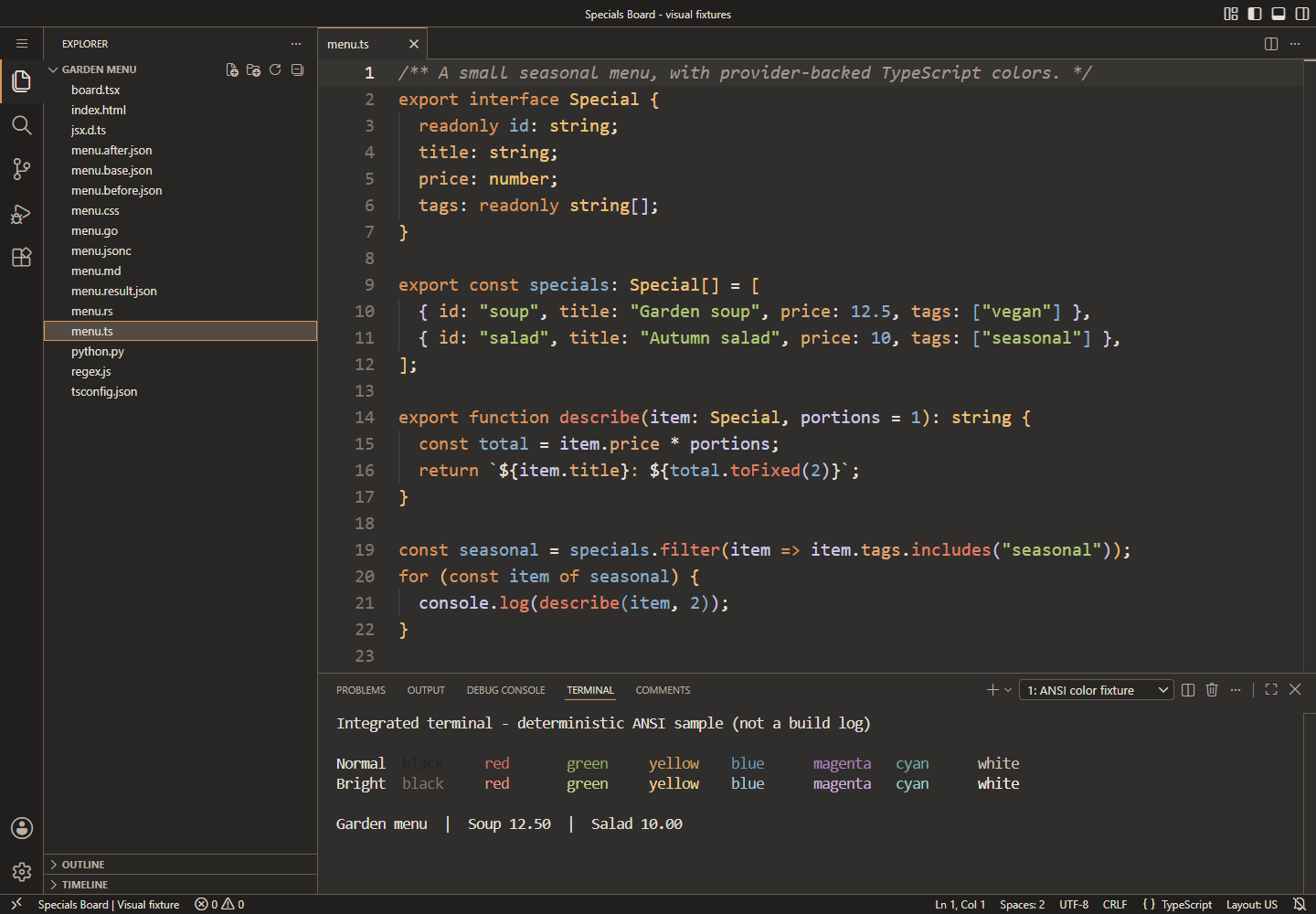Open menu.rs file
1316x914 pixels.
[180, 311]
